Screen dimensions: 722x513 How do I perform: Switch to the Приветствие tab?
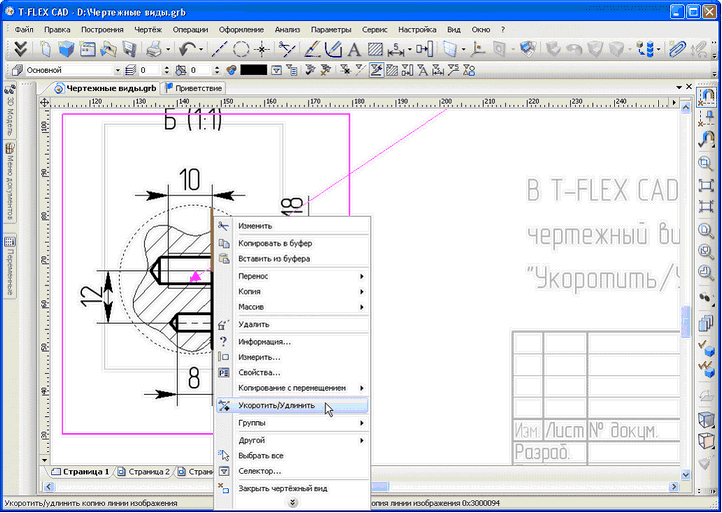pyautogui.click(x=194, y=88)
